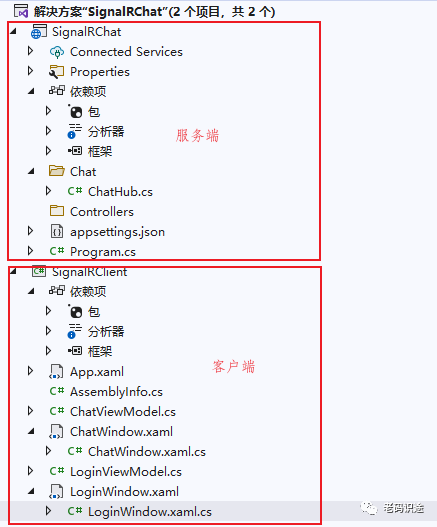
Task: Click the 依赖项 icon under SignalRChat project
Action: coord(57,91)
